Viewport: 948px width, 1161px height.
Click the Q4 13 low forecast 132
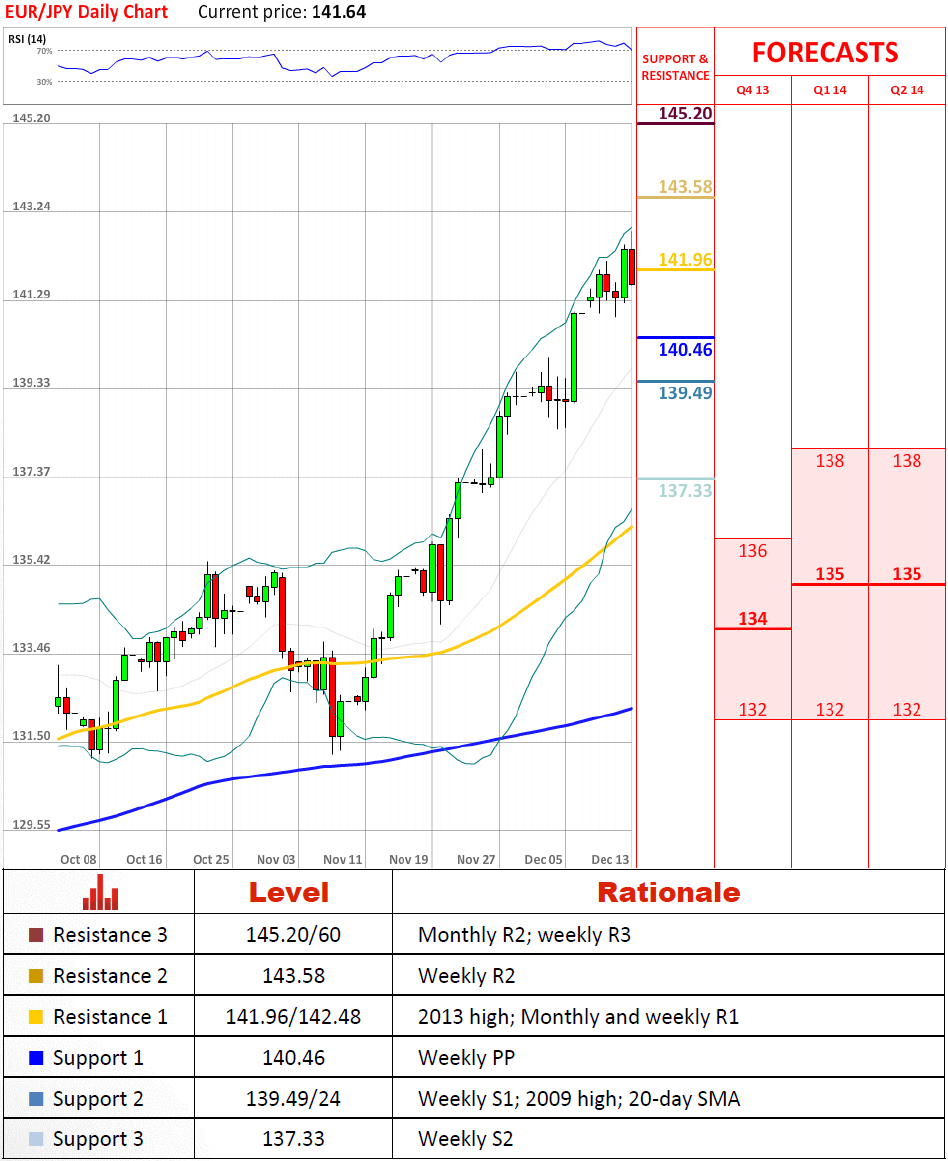point(752,709)
